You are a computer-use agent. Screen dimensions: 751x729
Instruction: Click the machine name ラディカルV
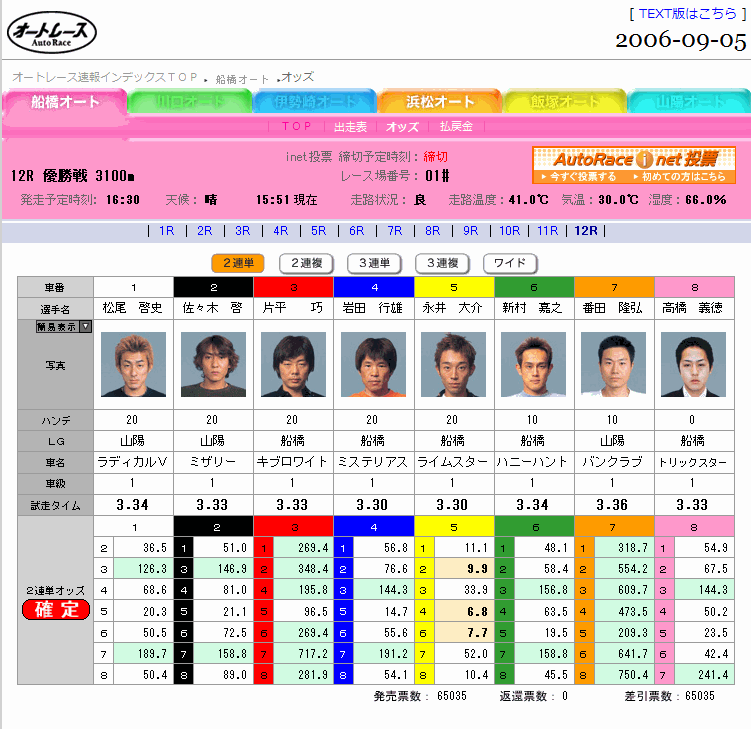(133, 462)
